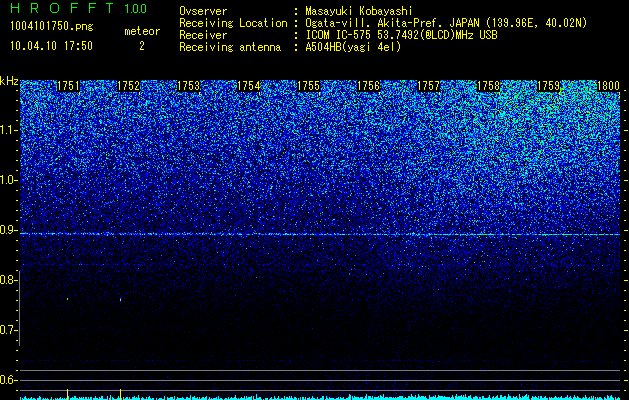Click the 1.1 frequency axis label

[x=9, y=130]
